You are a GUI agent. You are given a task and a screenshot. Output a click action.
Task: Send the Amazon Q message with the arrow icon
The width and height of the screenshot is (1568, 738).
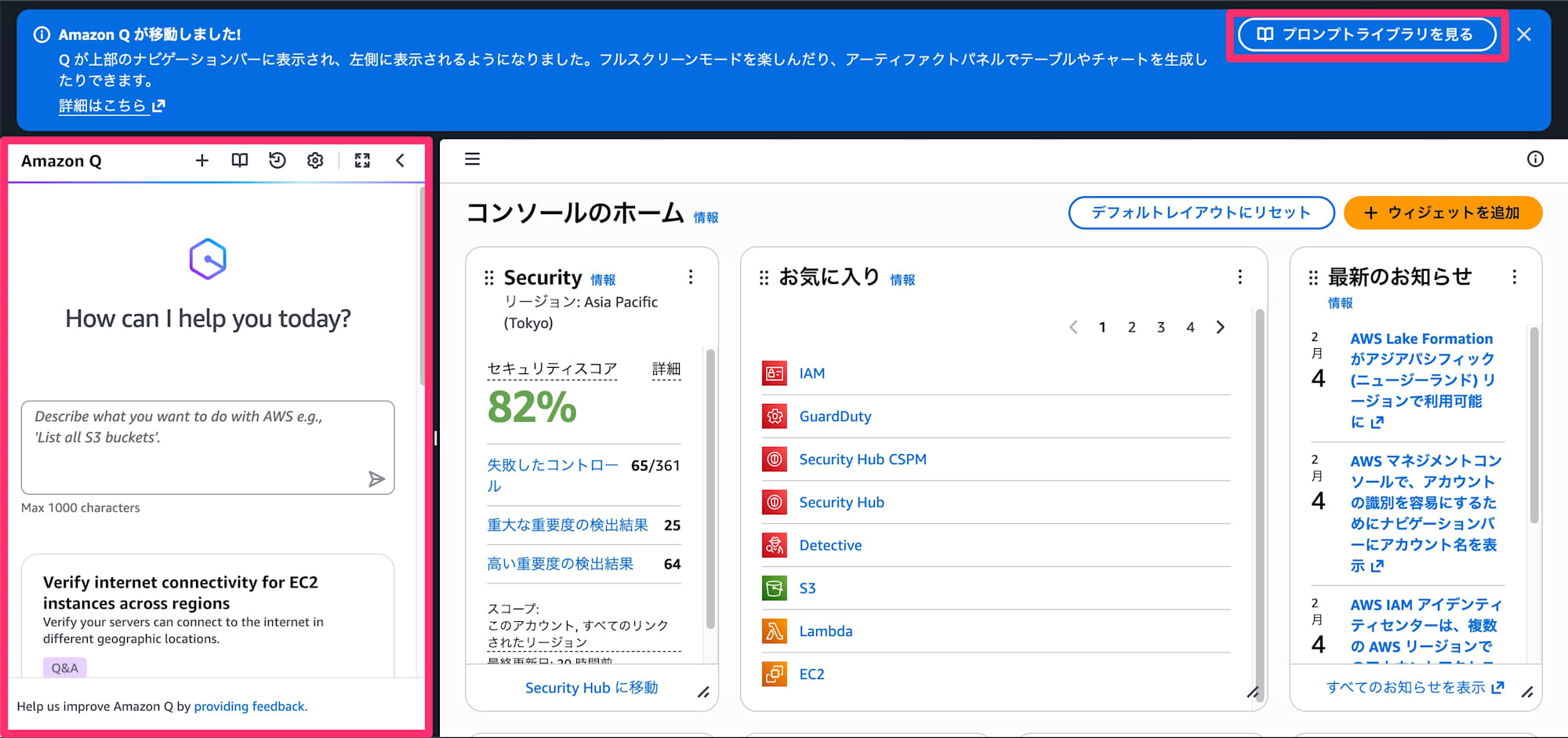(378, 478)
